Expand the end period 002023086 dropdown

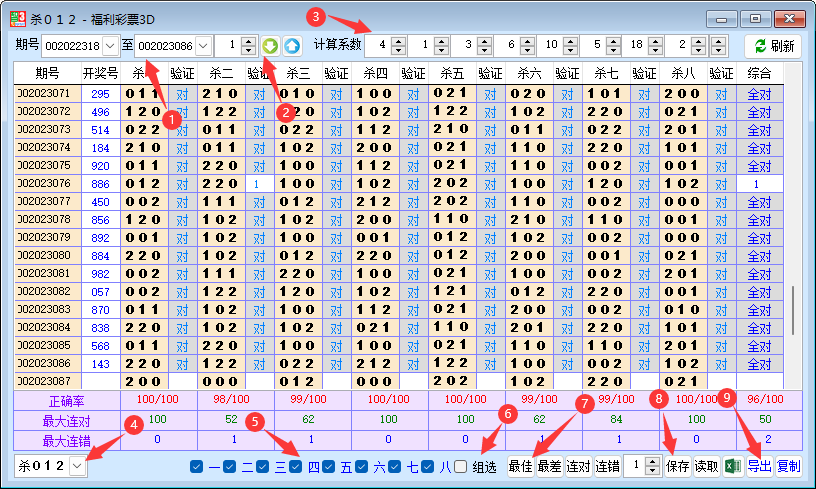pyautogui.click(x=203, y=46)
